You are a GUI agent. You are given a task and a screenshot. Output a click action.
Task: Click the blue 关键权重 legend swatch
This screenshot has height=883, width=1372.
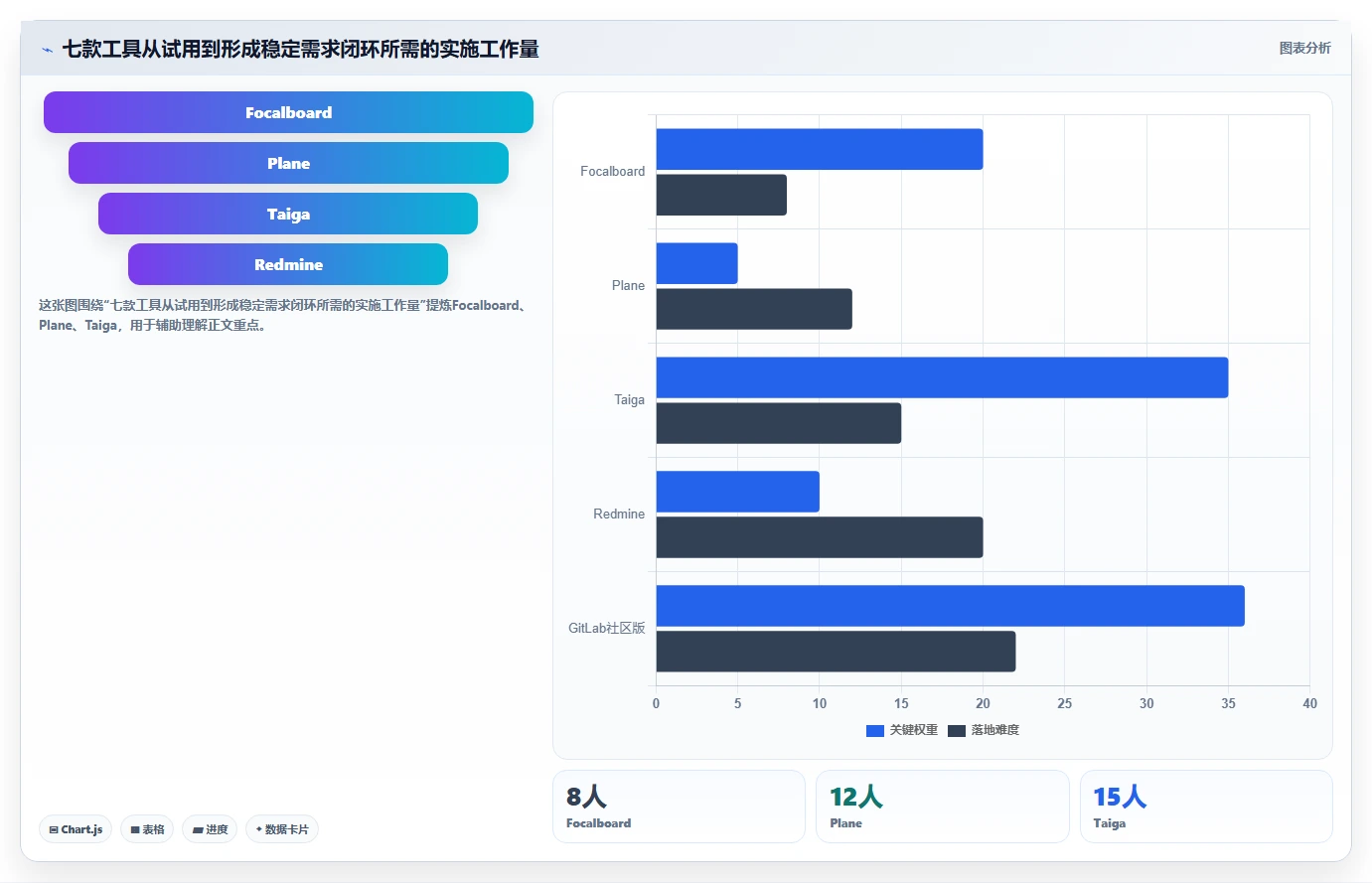pyautogui.click(x=875, y=731)
